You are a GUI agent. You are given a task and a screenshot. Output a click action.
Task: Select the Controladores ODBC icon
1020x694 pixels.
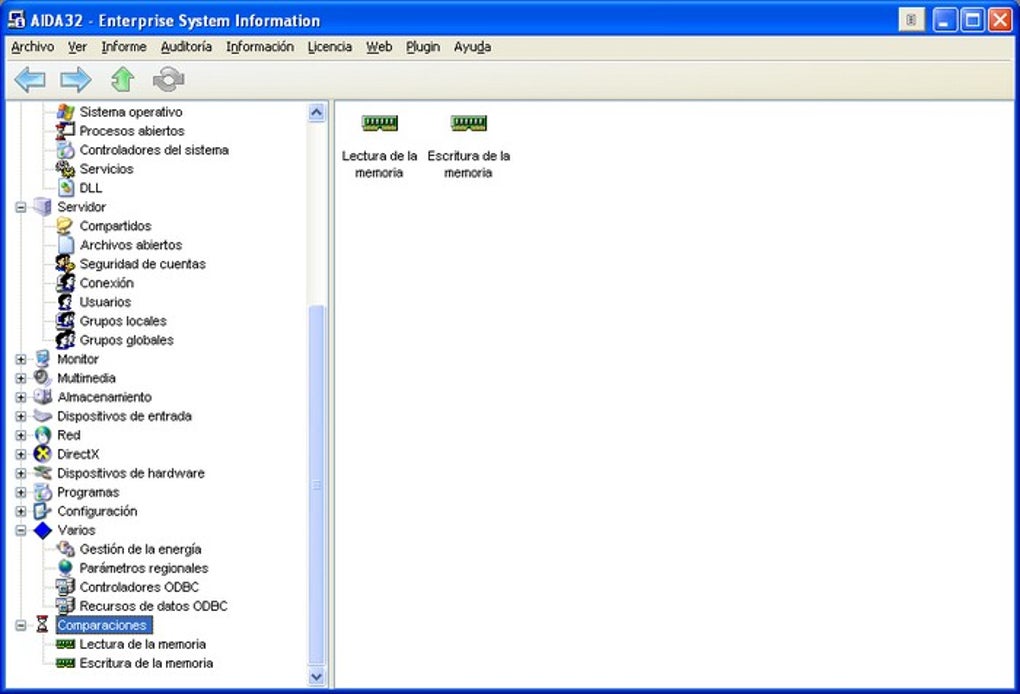[x=65, y=587]
